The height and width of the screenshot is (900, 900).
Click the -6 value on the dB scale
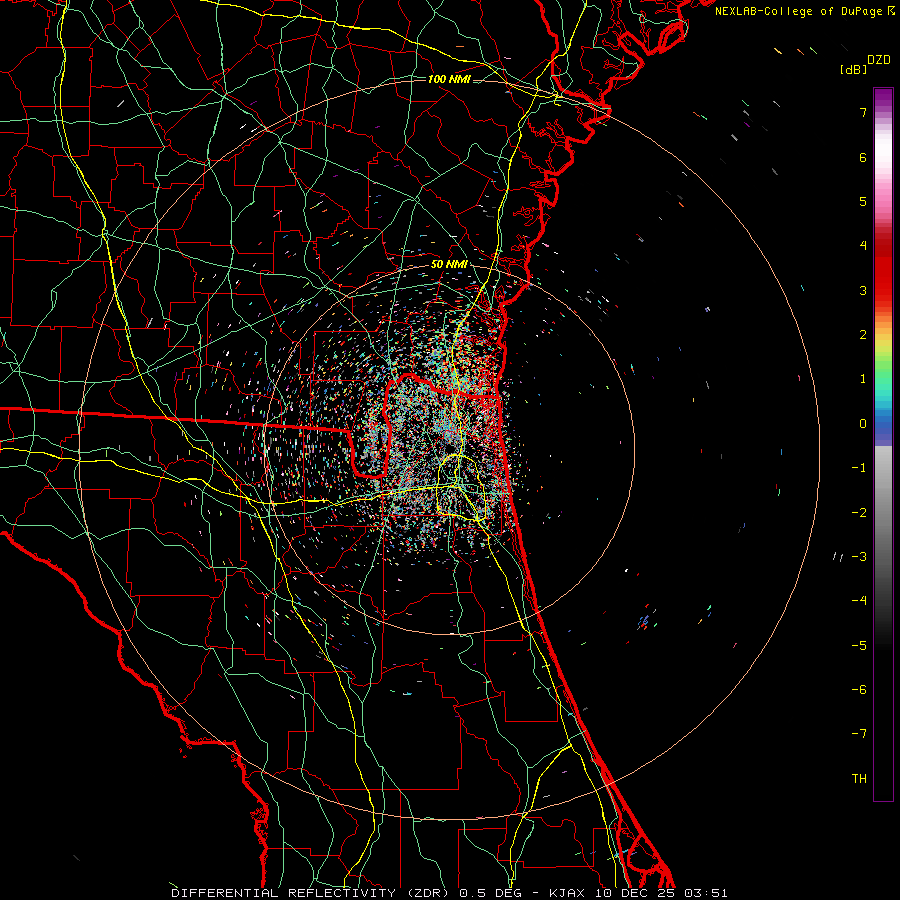[x=859, y=690]
